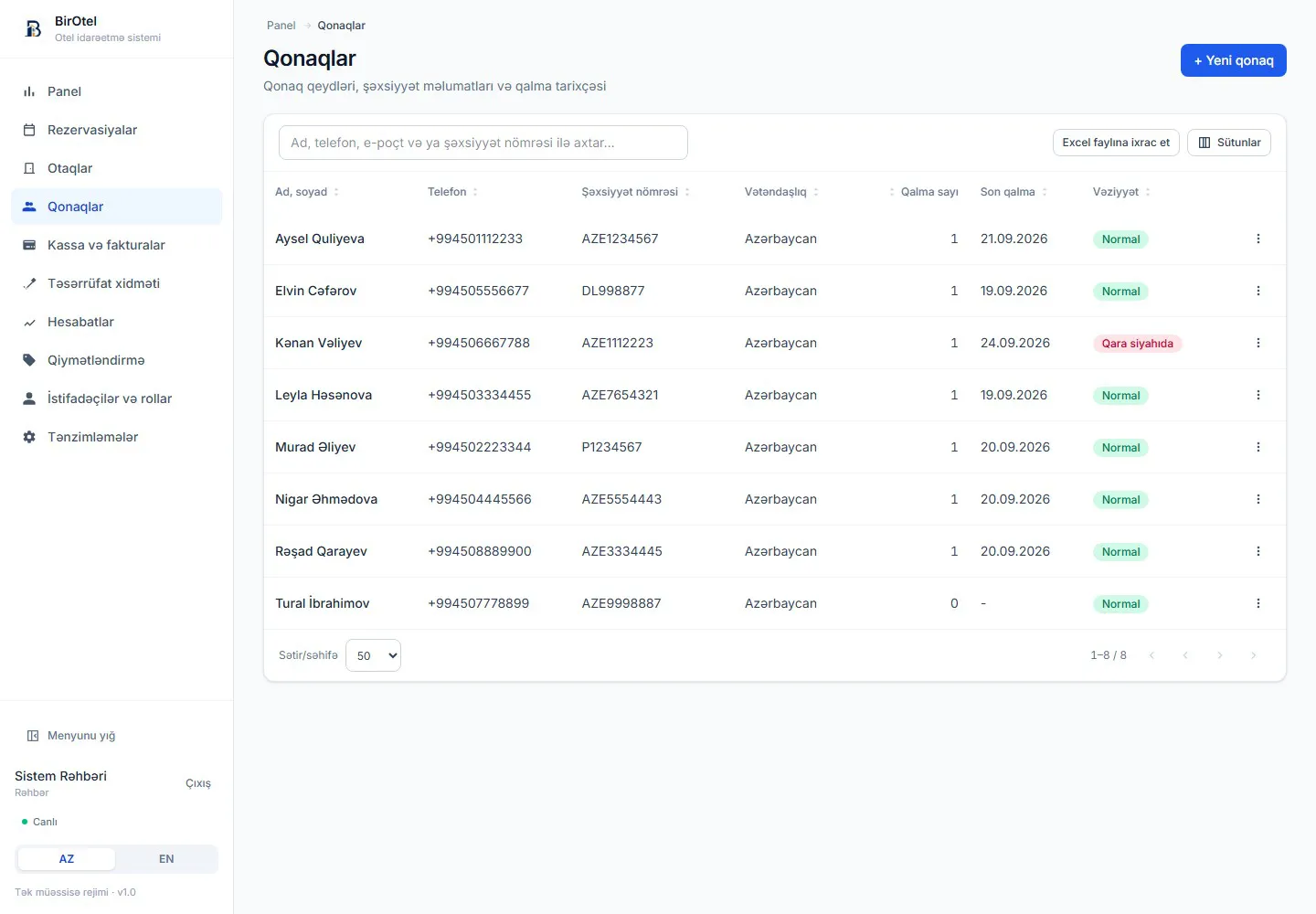Screen dimensions: 1316x914
Task: Click the date 24.09.2026
Action: click(1014, 343)
